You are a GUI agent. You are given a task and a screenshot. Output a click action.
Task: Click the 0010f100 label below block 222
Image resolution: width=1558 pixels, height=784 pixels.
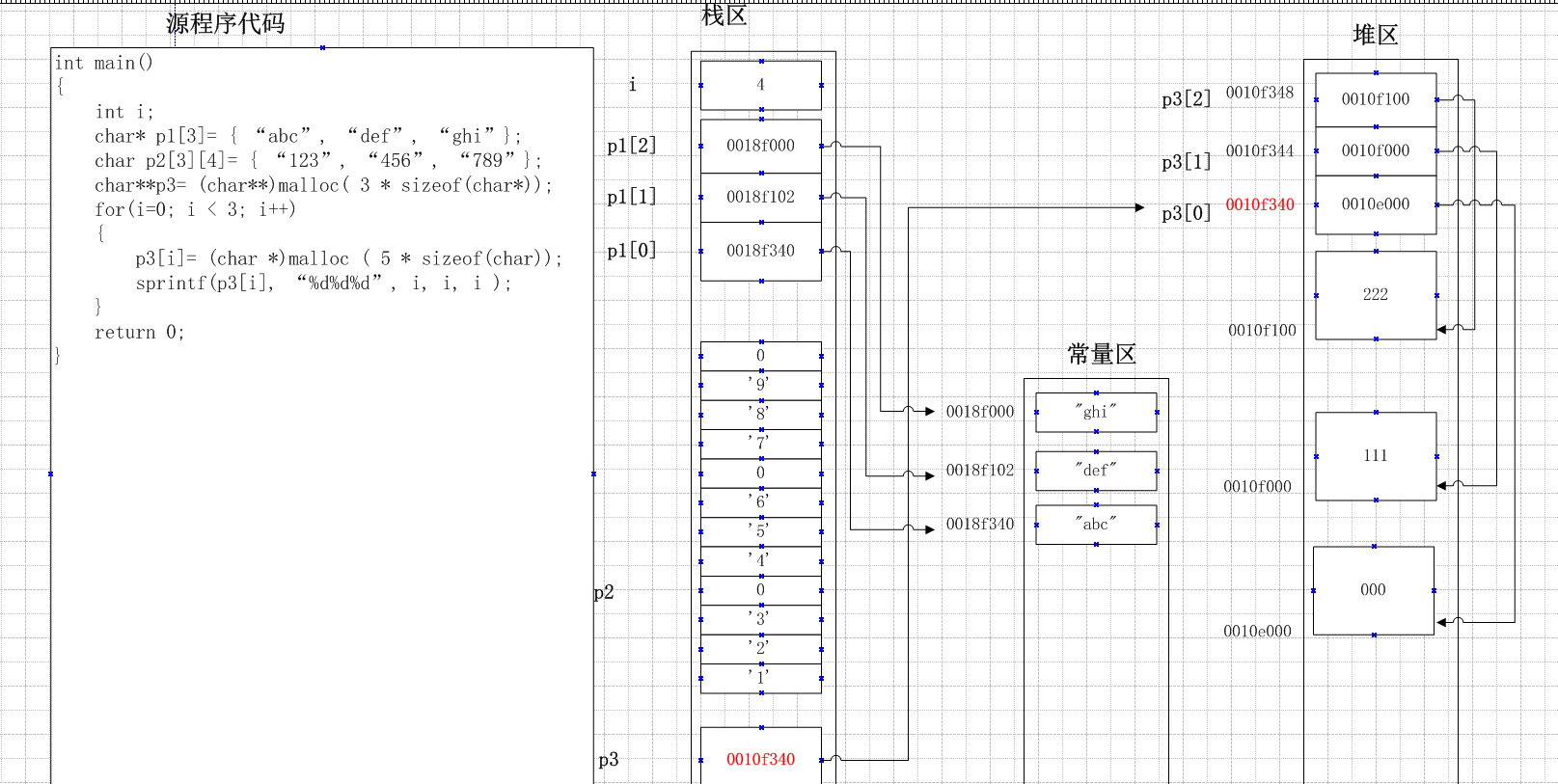[x=1263, y=331]
